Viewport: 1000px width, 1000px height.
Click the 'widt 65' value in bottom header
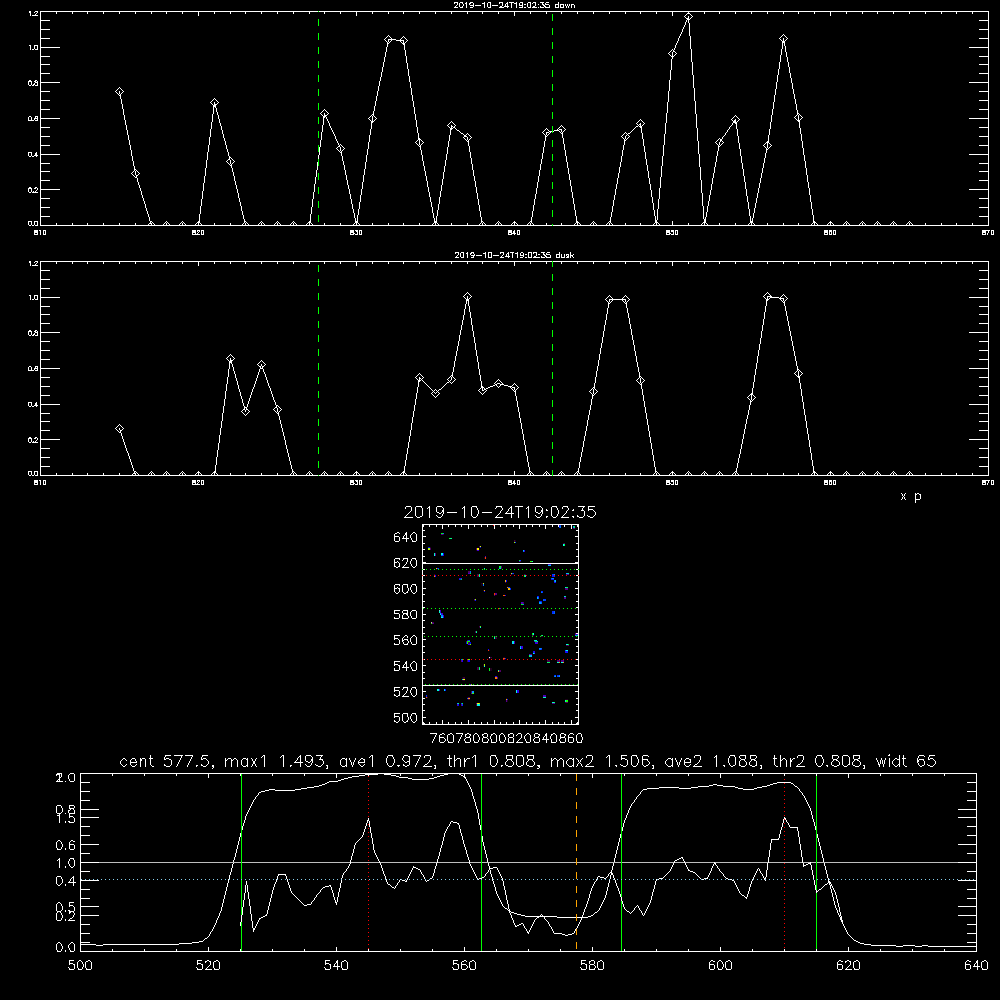tap(906, 761)
